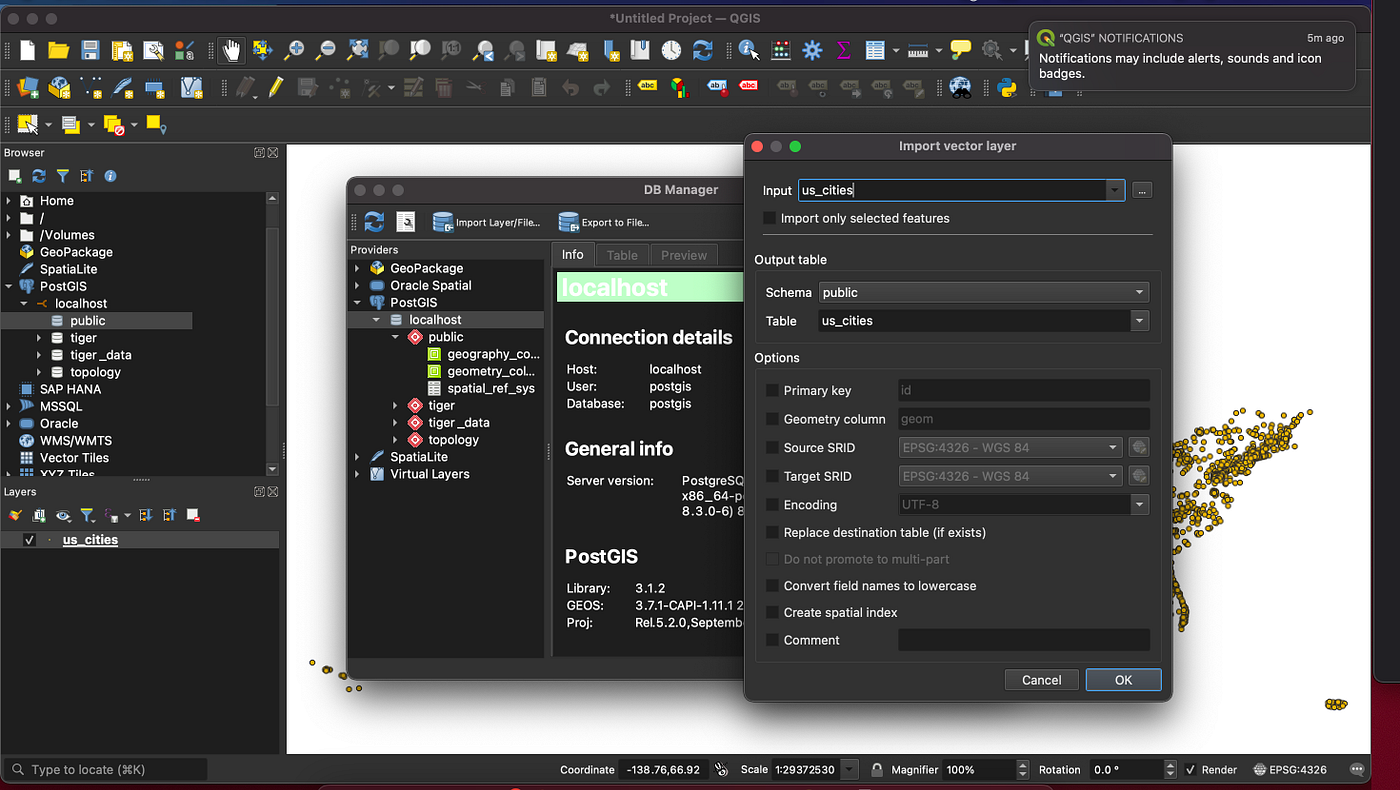
Task: Click the Temporal Controller clock icon
Action: click(x=671, y=50)
